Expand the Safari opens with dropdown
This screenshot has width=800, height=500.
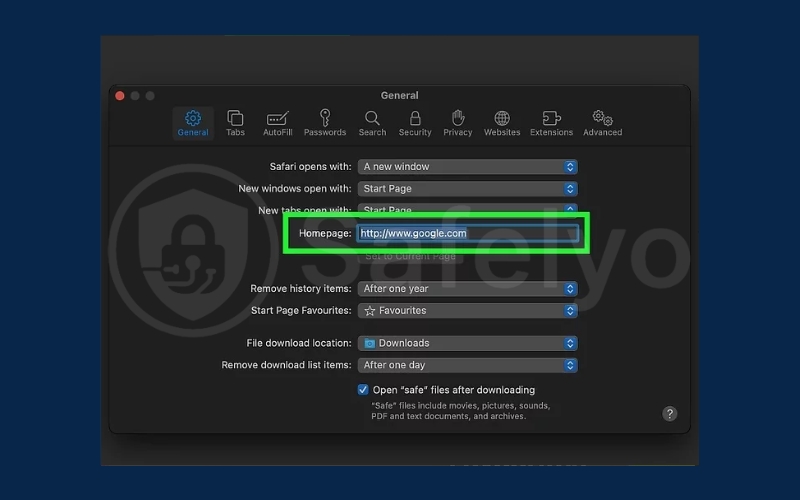click(x=468, y=167)
